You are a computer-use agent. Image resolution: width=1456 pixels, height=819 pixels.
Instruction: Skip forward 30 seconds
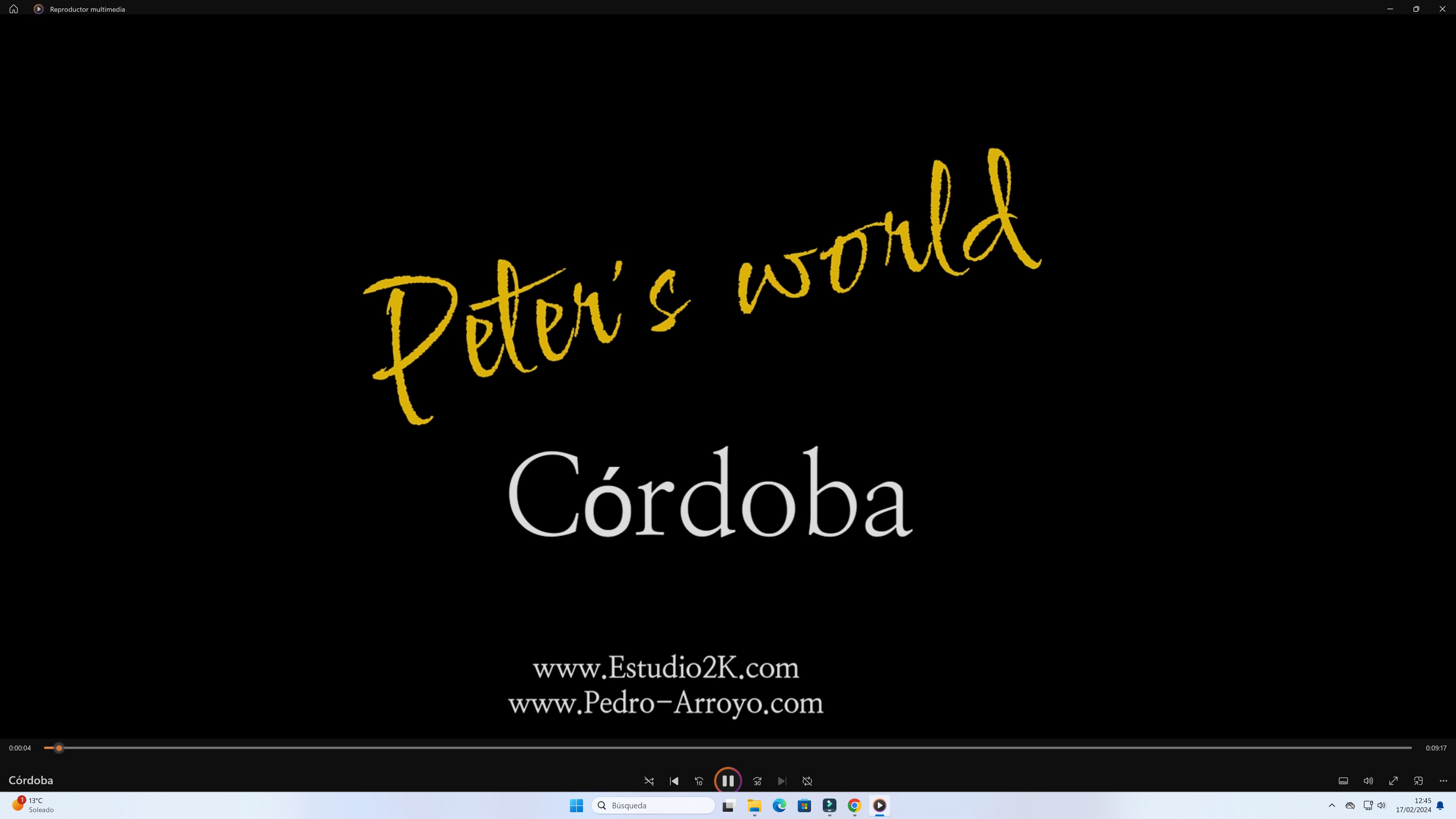coord(757,781)
